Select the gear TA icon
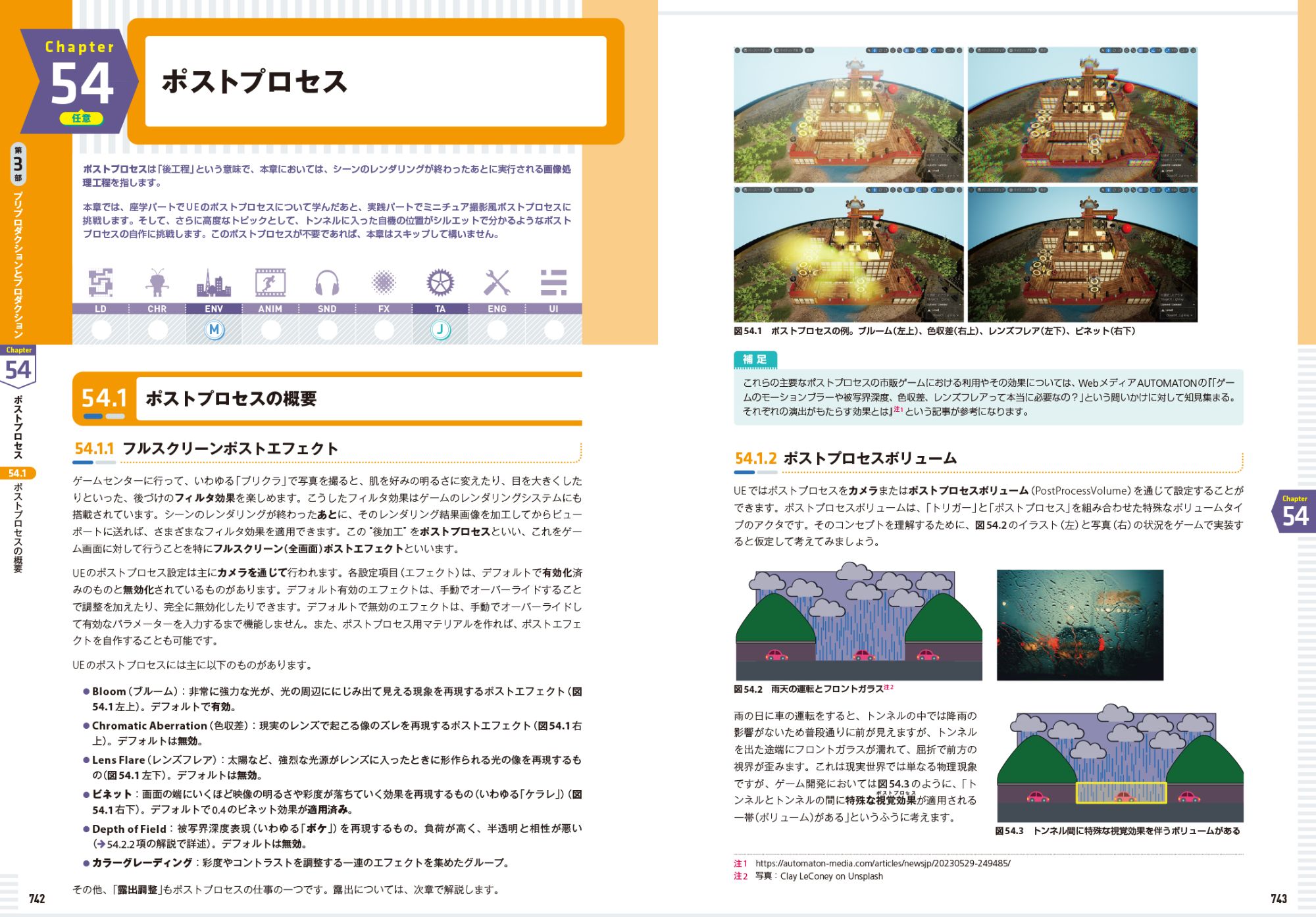This screenshot has height=917, width=1316. 440,283
